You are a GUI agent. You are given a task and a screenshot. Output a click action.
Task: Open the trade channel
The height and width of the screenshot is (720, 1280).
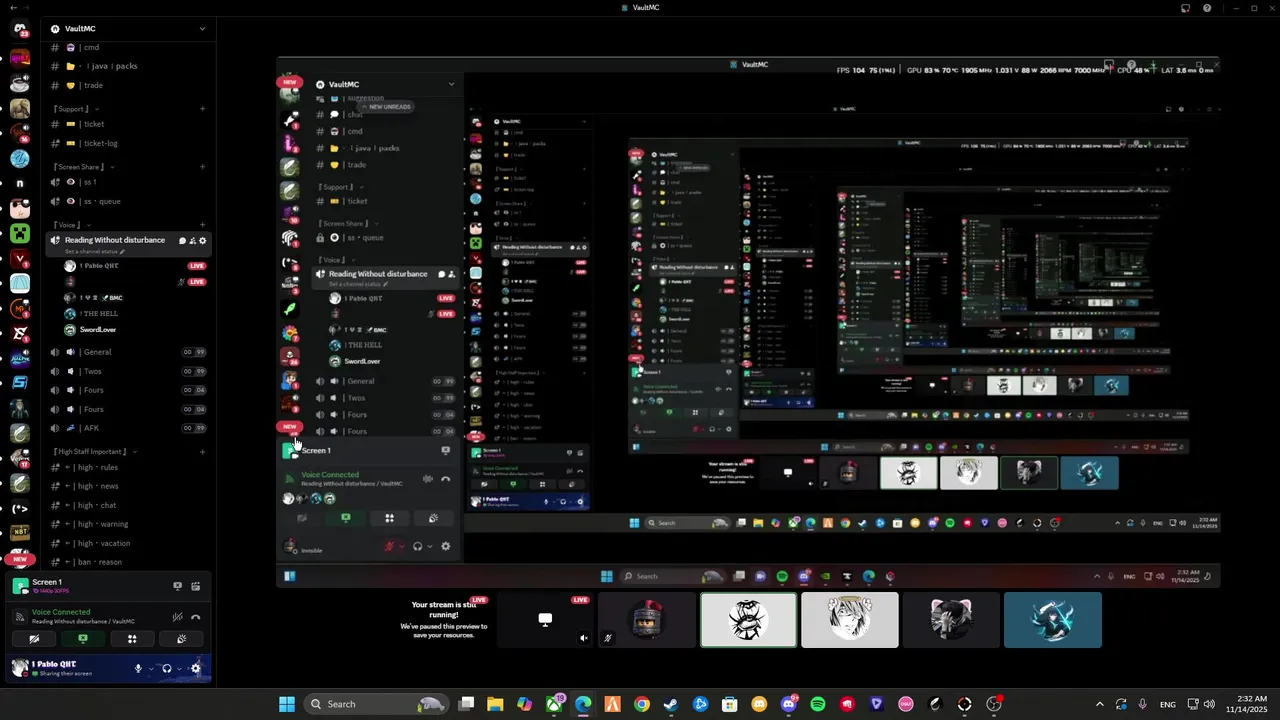click(128, 85)
